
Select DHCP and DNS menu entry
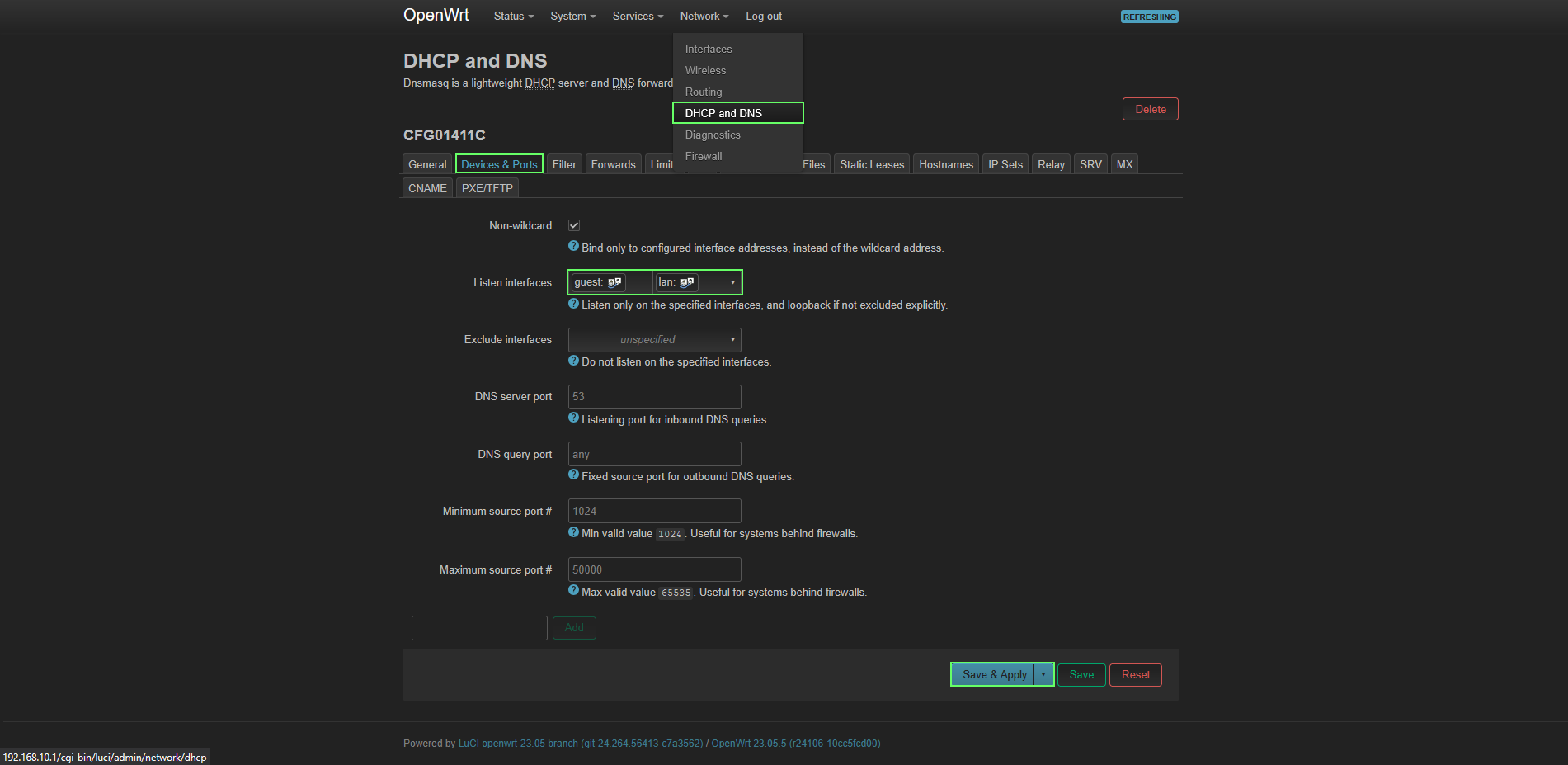click(x=737, y=113)
